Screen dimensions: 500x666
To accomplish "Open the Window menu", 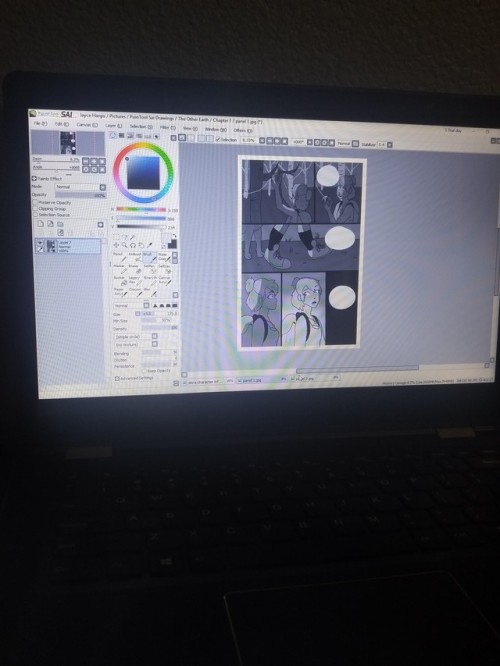I will point(216,129).
